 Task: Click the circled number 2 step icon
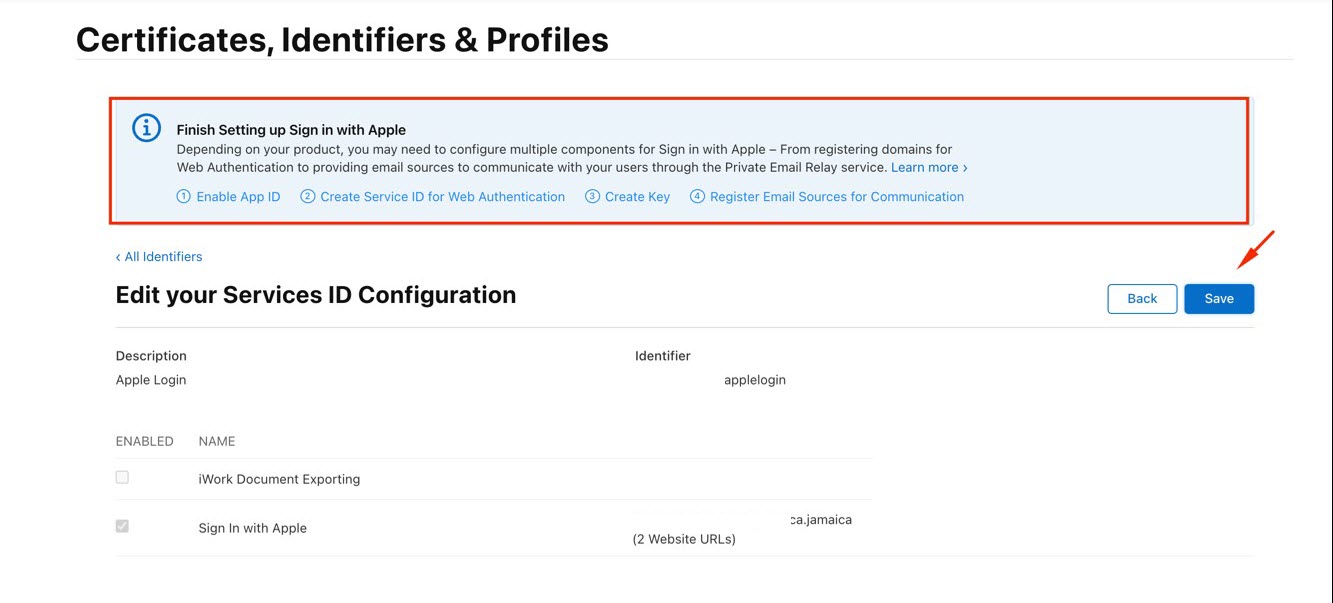tap(307, 197)
